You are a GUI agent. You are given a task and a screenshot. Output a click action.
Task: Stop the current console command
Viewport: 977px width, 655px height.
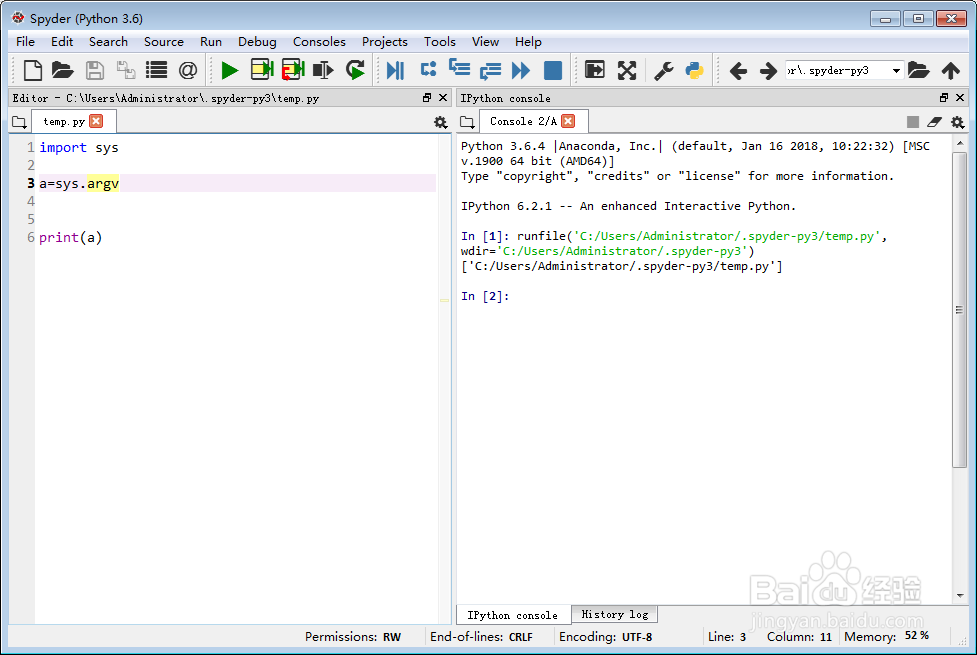[913, 122]
